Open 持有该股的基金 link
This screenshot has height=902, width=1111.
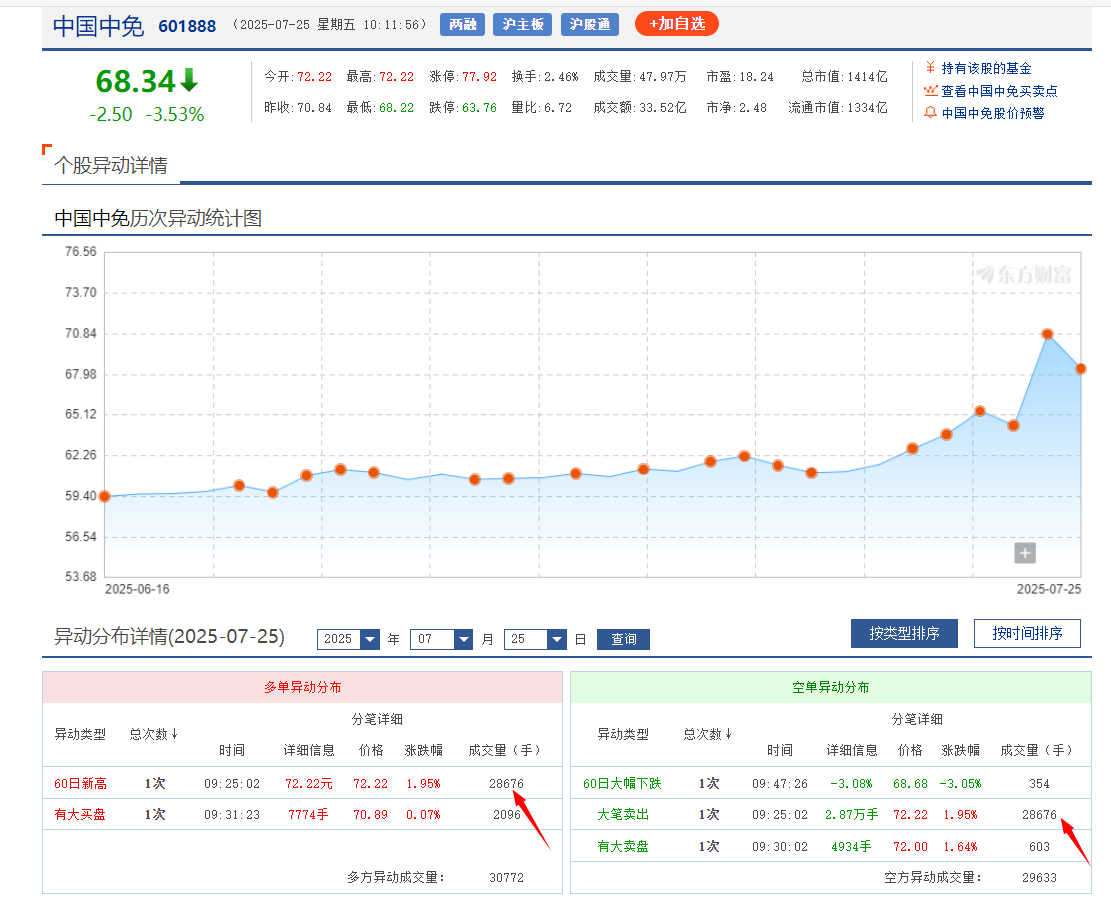coord(986,68)
